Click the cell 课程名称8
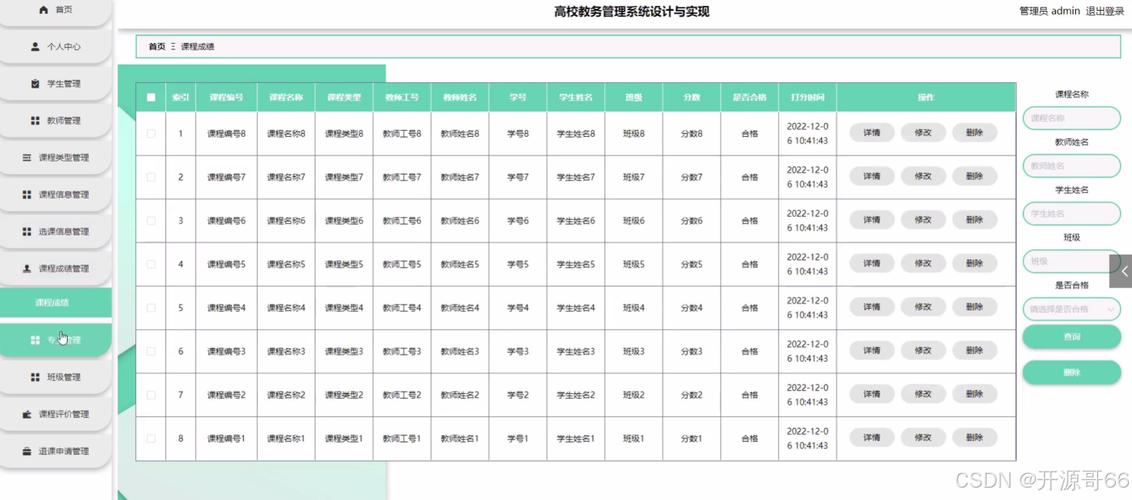The image size is (1132, 500). [286, 133]
